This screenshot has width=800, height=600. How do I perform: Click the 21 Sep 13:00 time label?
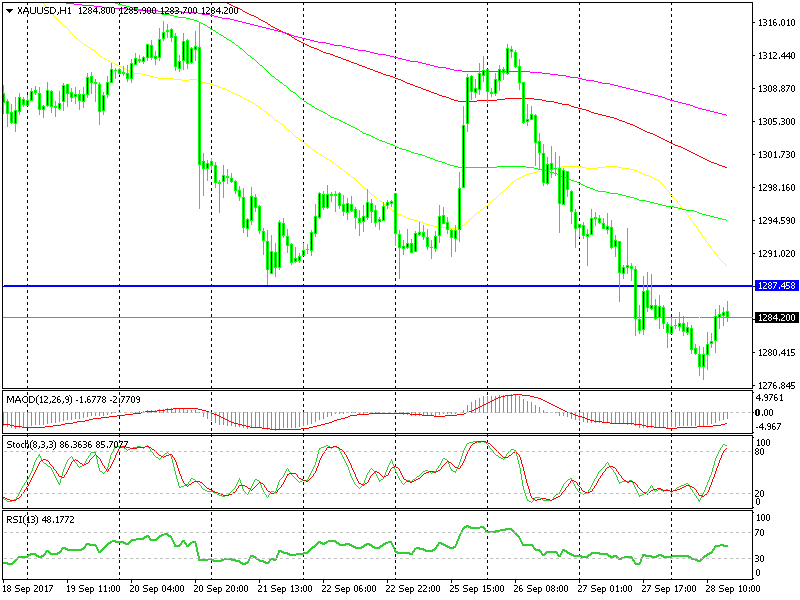pyautogui.click(x=285, y=588)
